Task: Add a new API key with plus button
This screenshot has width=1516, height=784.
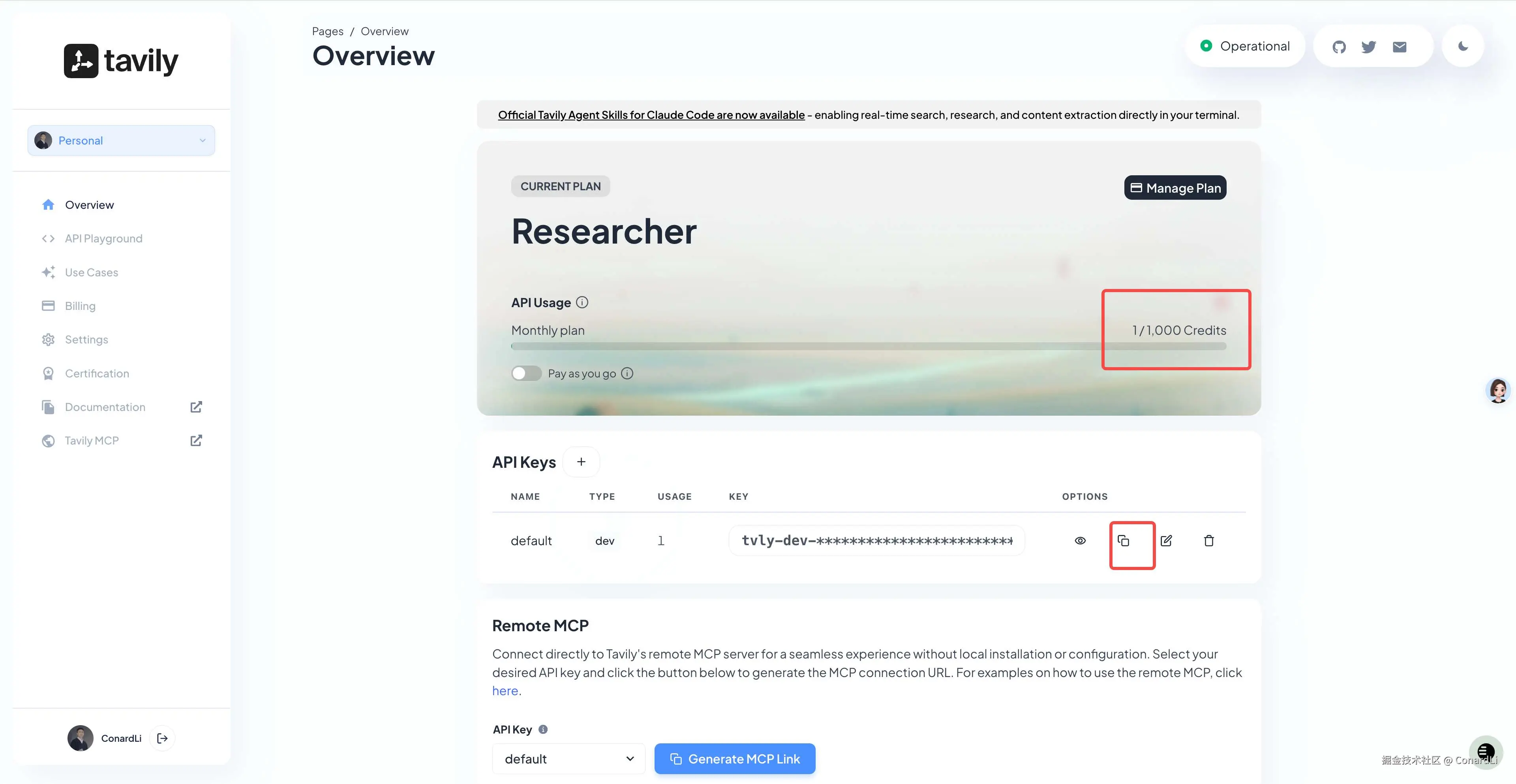Action: (x=581, y=462)
